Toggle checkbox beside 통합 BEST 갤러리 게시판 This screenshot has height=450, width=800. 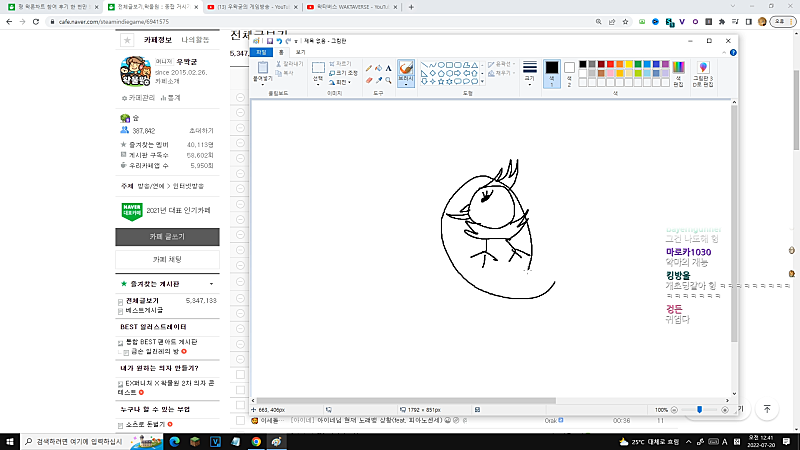tap(121, 343)
